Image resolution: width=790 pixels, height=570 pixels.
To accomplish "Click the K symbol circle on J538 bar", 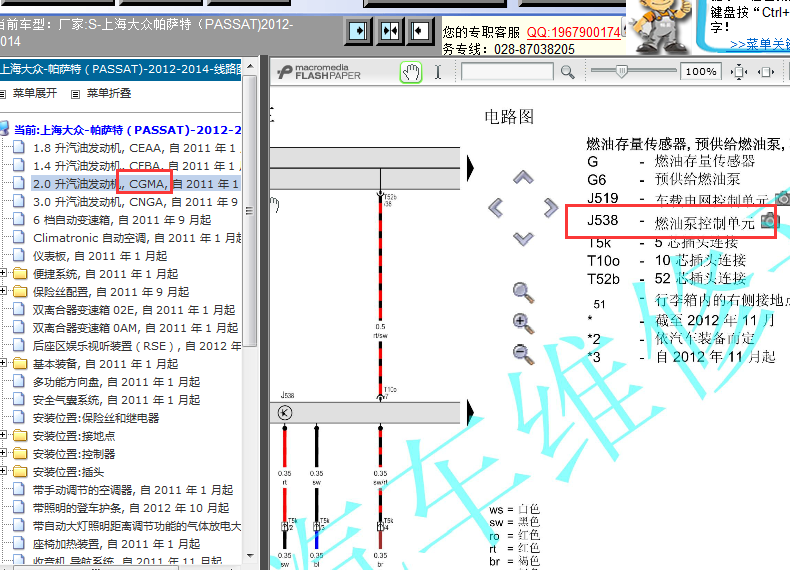I will point(285,413).
